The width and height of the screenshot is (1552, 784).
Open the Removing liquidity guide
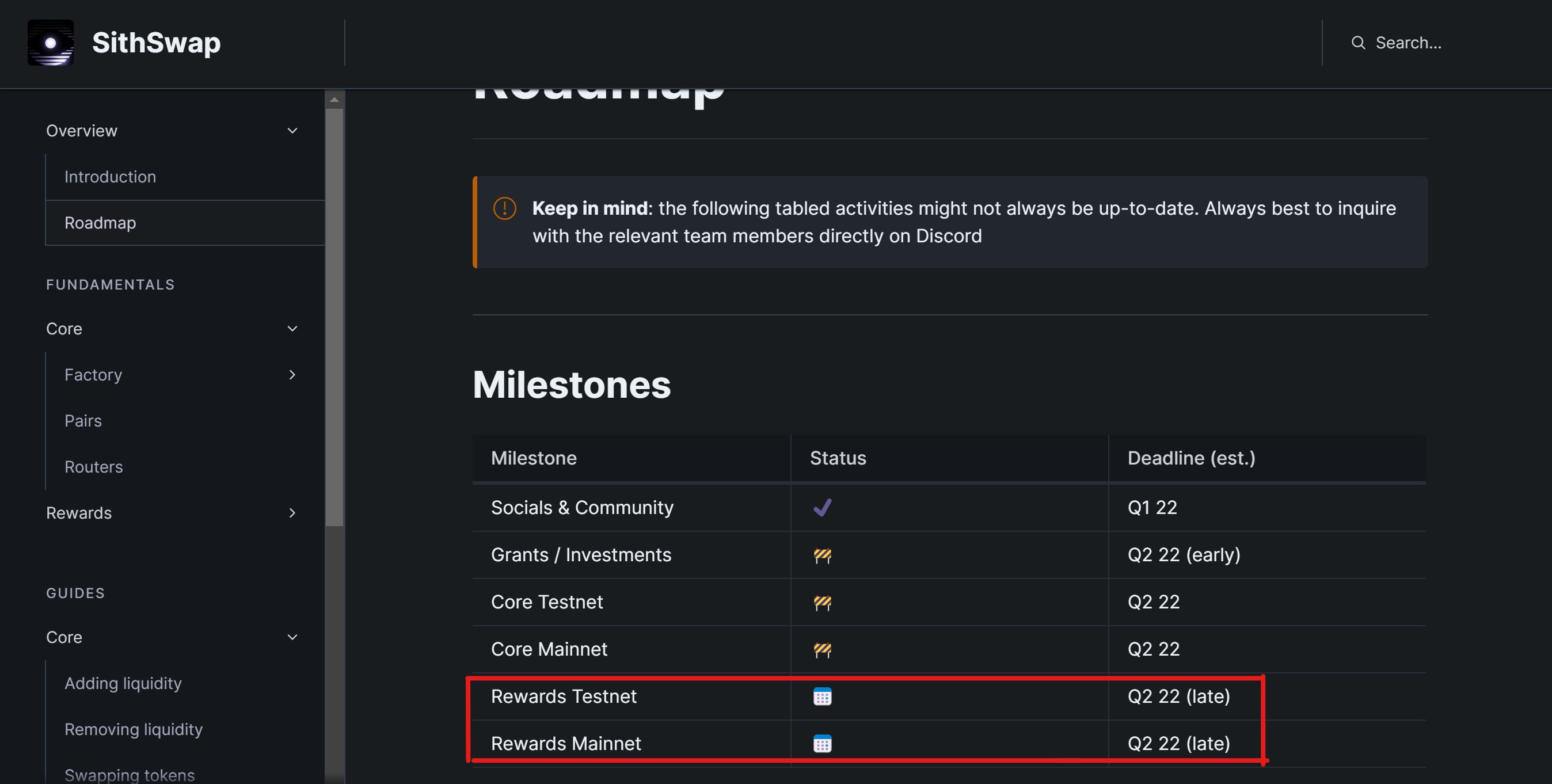tap(133, 729)
